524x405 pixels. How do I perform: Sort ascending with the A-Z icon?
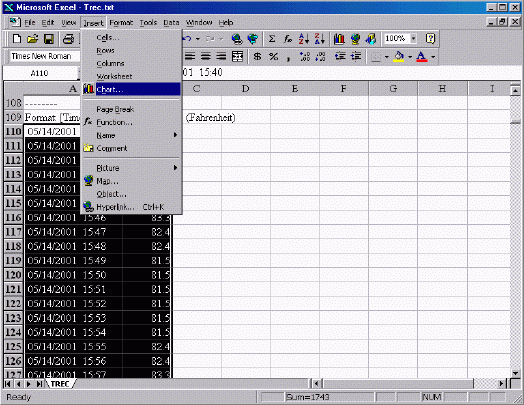(304, 39)
